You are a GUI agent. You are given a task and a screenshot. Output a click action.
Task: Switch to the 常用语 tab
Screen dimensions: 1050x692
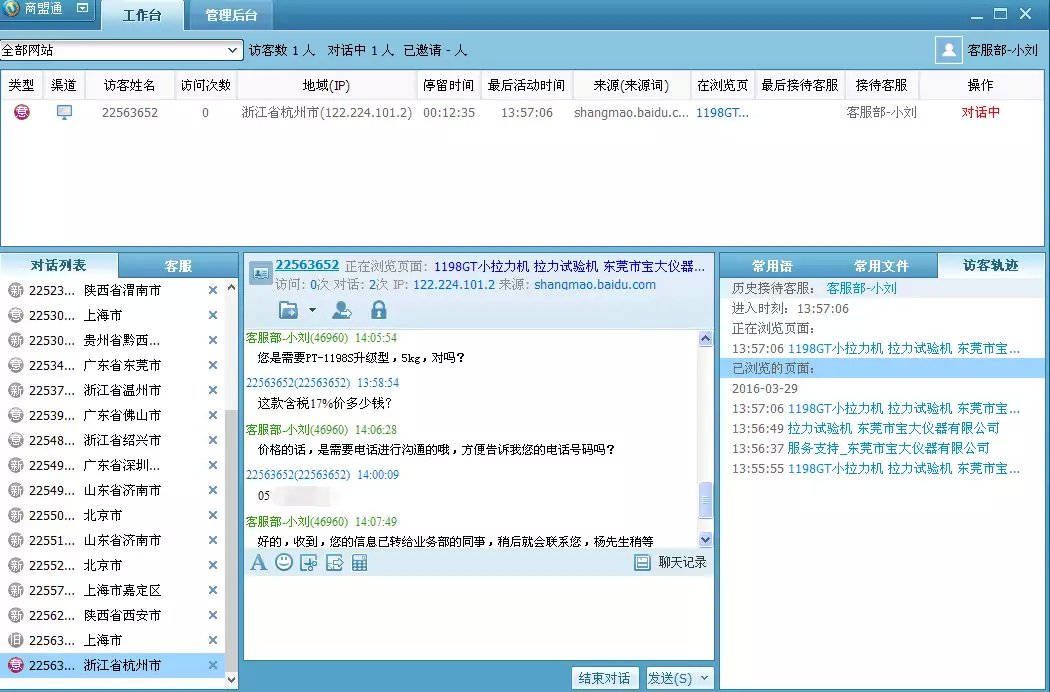[x=772, y=266]
